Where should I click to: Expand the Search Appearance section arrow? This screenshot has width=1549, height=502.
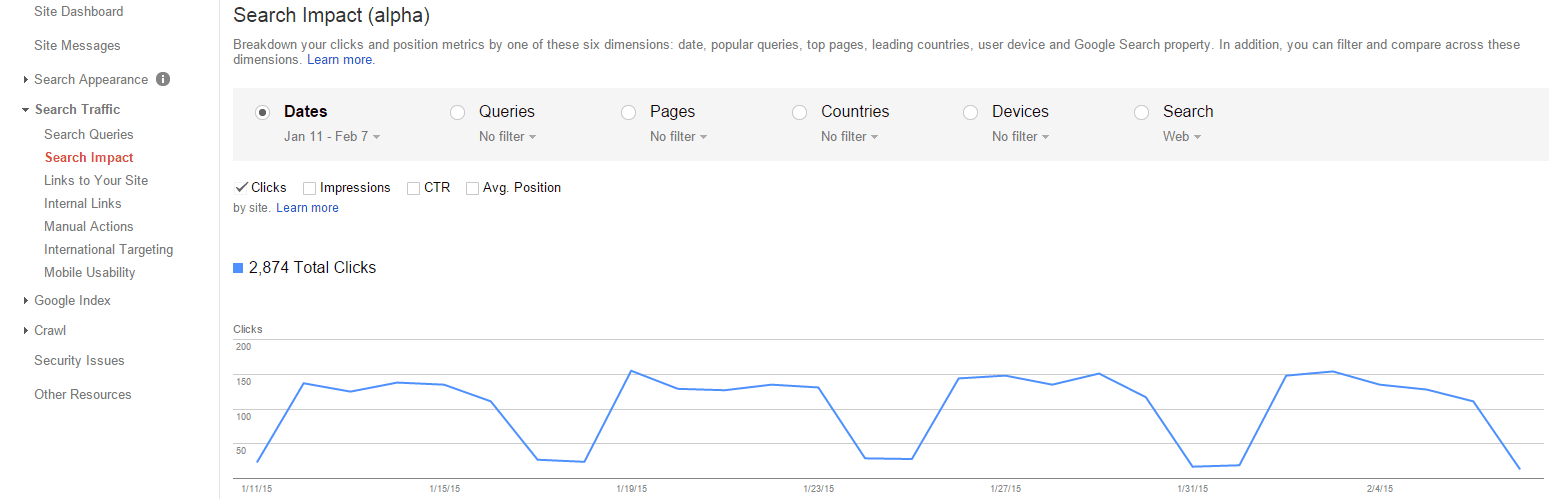25,80
